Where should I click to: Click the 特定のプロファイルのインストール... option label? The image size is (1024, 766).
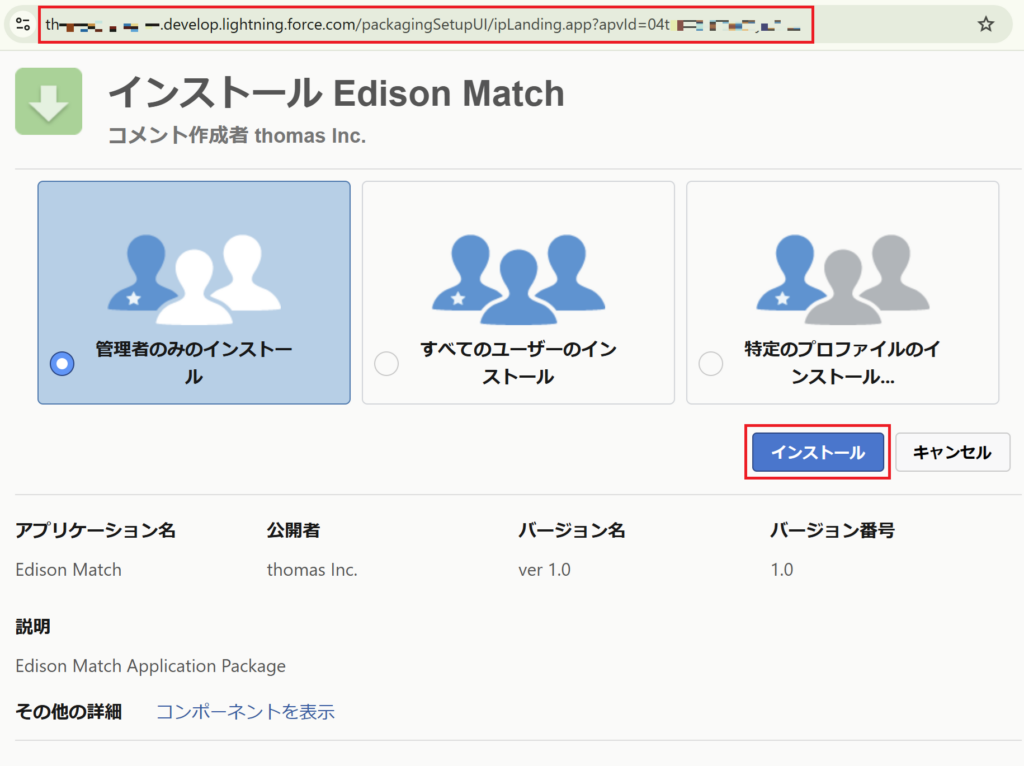tap(842, 363)
